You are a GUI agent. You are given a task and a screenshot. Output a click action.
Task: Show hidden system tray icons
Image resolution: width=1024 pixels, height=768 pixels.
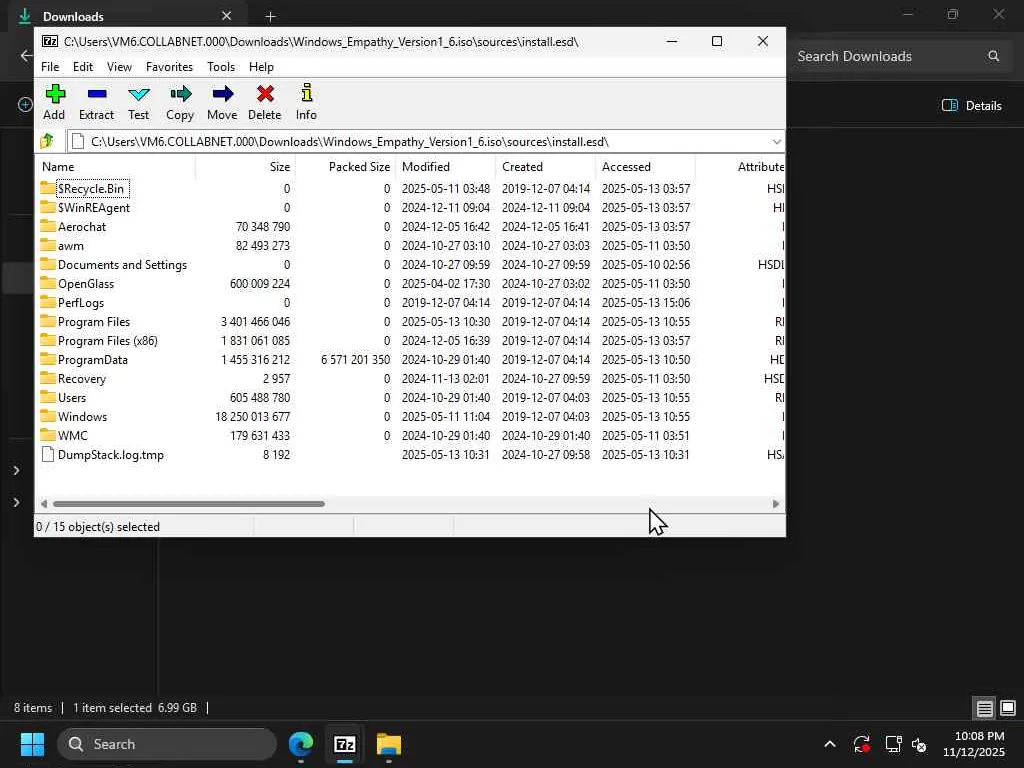click(829, 744)
